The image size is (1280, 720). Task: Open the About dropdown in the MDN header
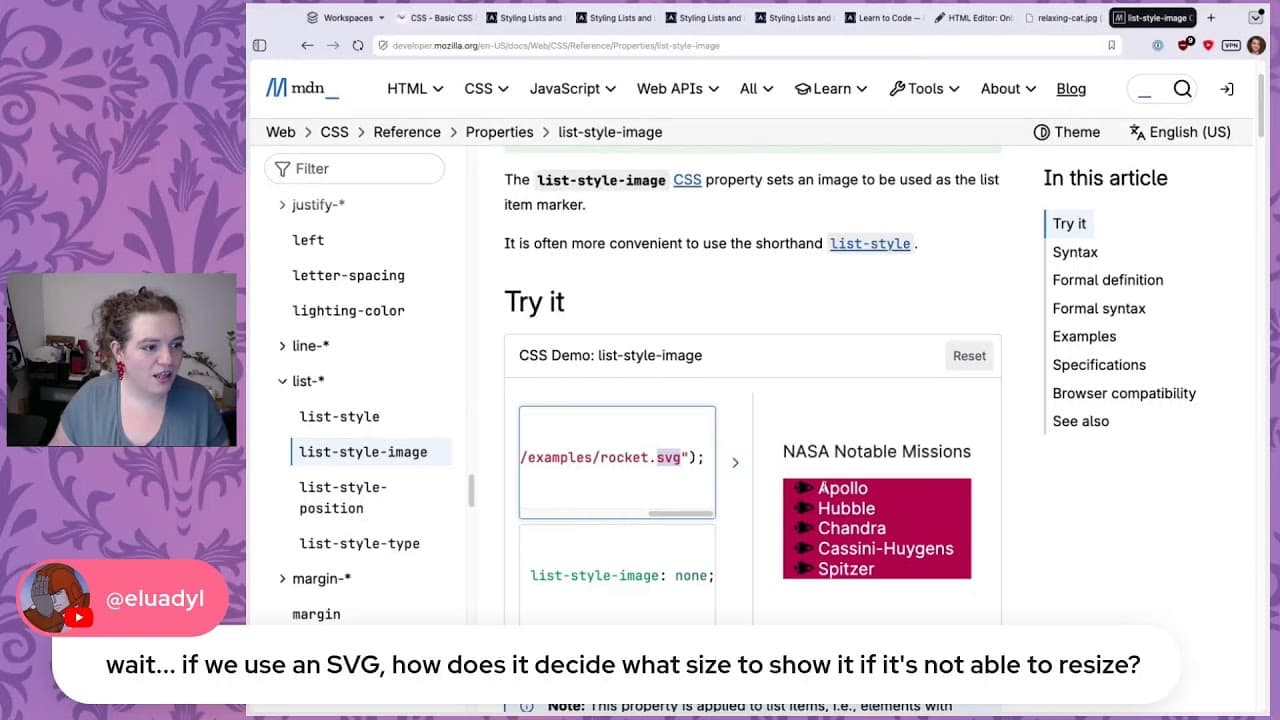click(1008, 88)
